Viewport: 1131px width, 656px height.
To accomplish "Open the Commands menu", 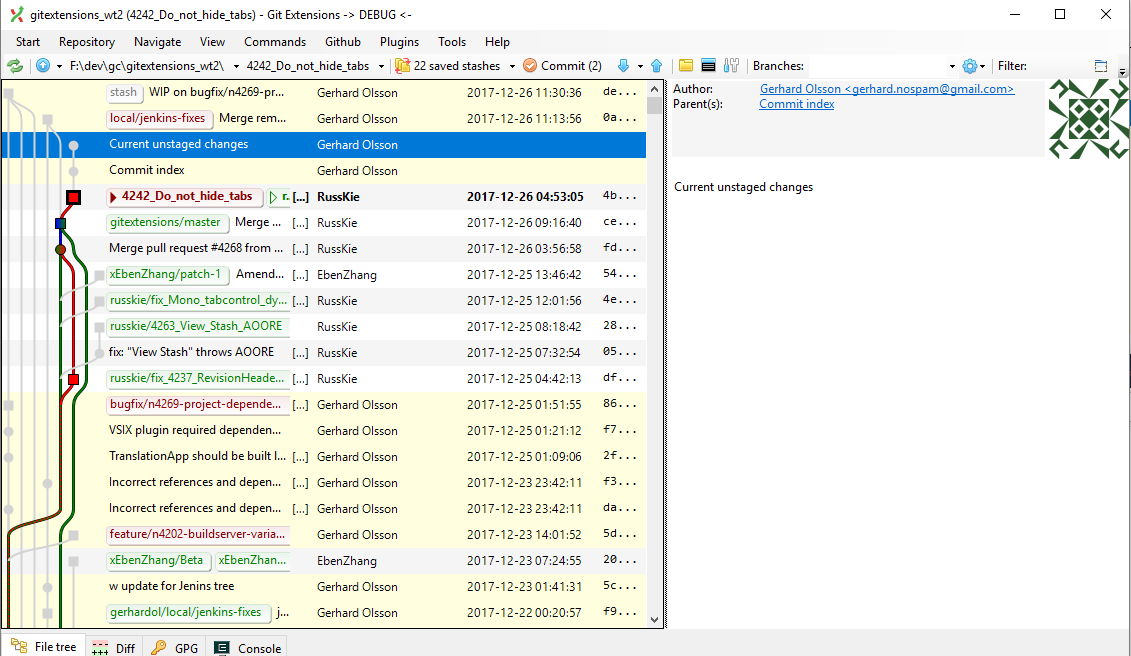I will click(275, 41).
